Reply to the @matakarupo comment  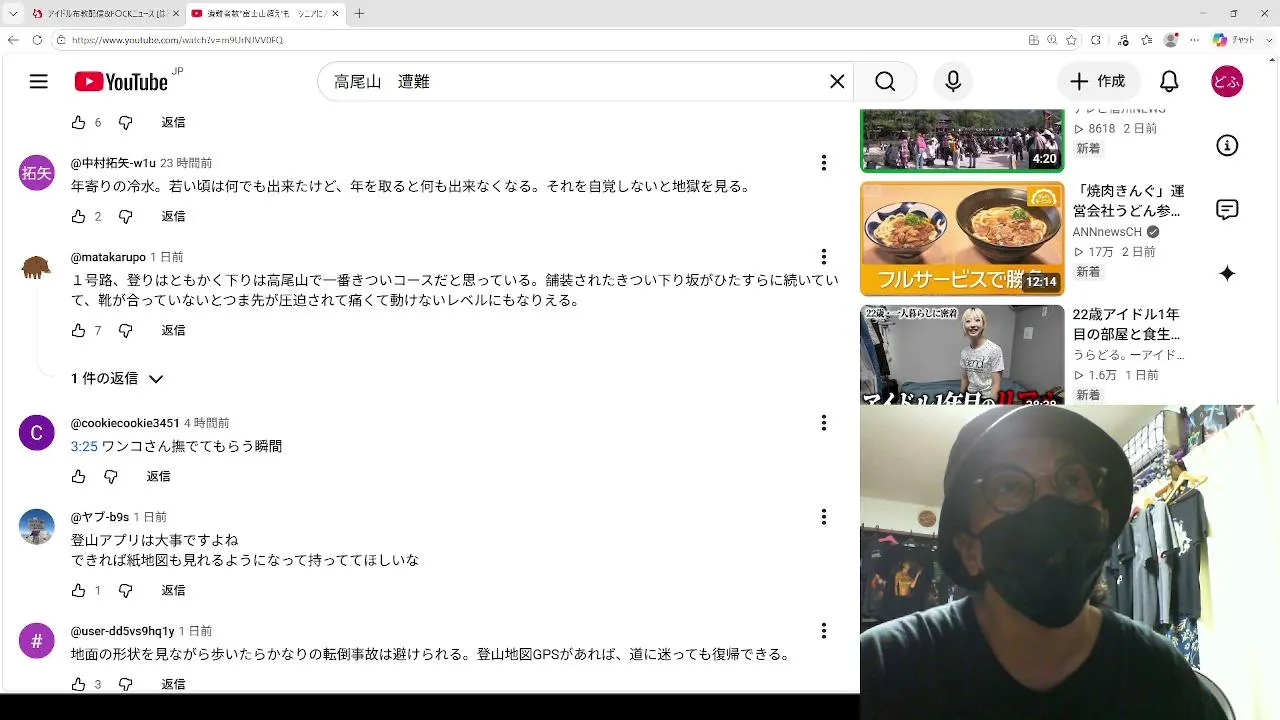click(x=173, y=330)
